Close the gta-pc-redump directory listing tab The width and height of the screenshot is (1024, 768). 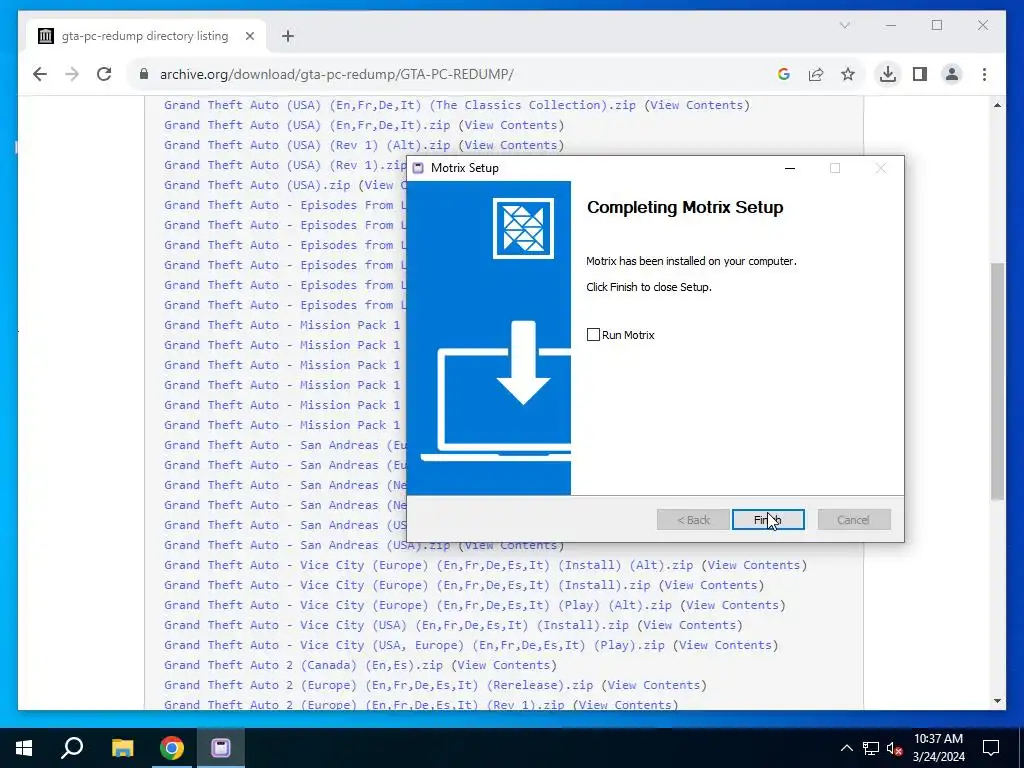249,36
